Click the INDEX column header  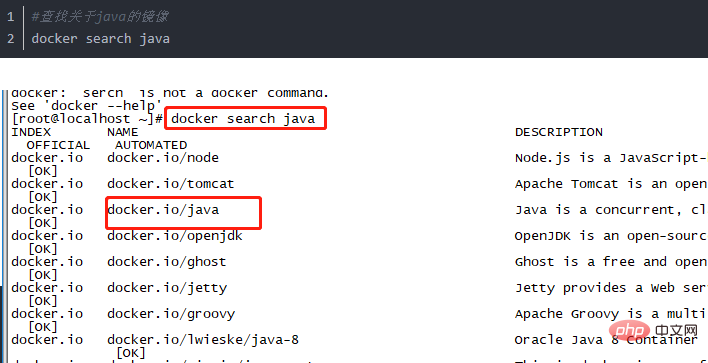click(31, 132)
